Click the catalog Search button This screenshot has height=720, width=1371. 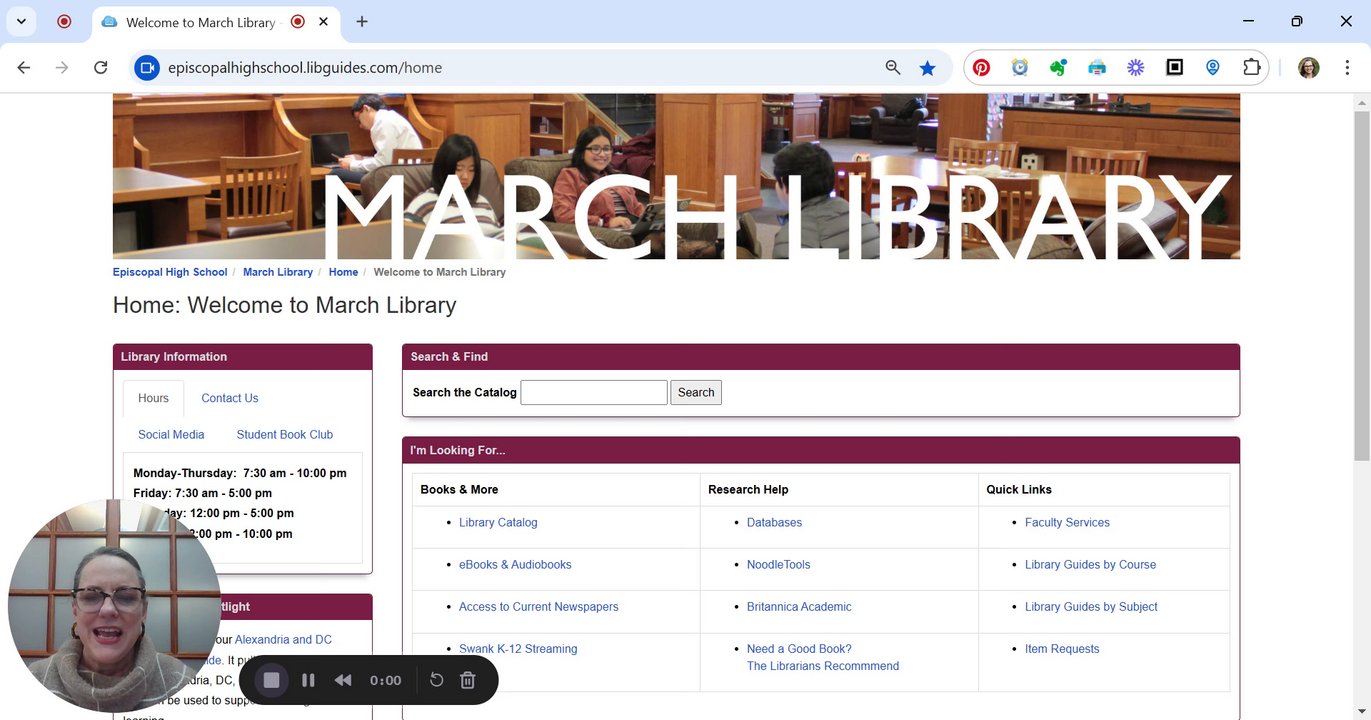click(696, 392)
